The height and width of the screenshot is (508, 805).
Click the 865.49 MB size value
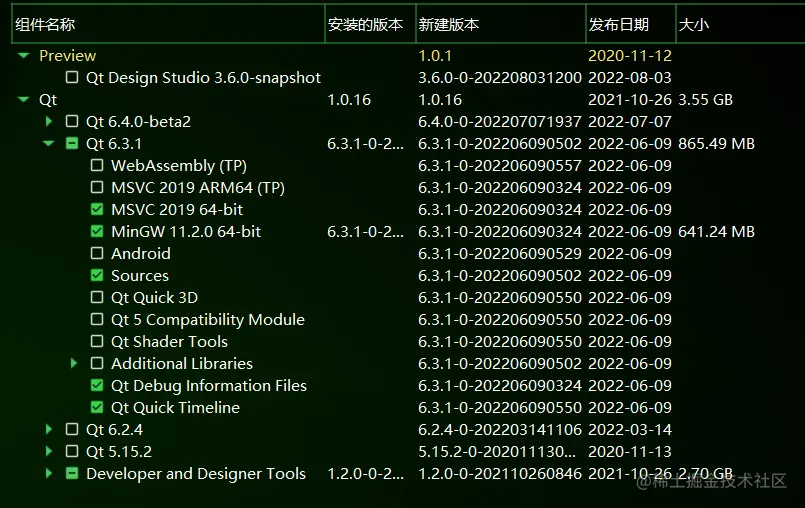[x=716, y=143]
